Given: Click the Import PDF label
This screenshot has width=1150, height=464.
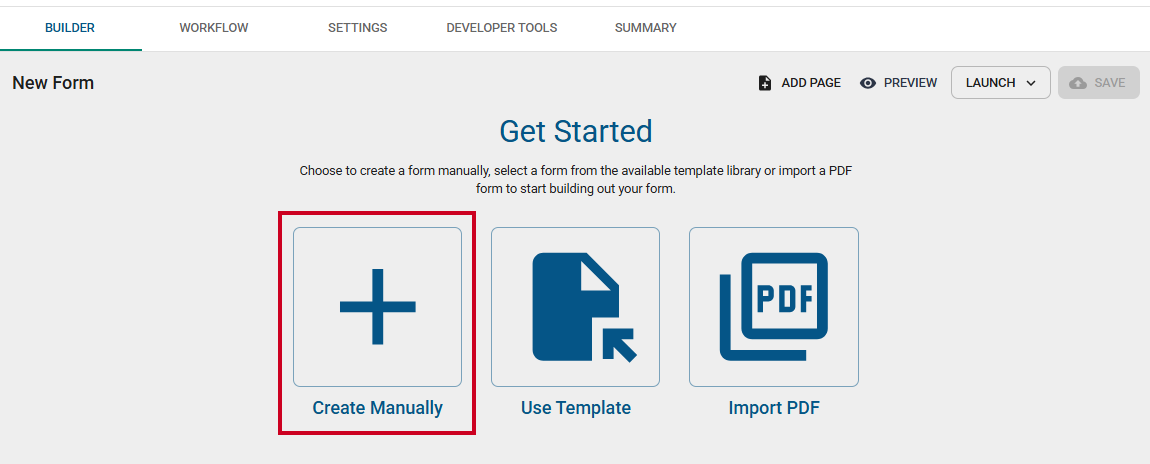Looking at the screenshot, I should click(774, 408).
